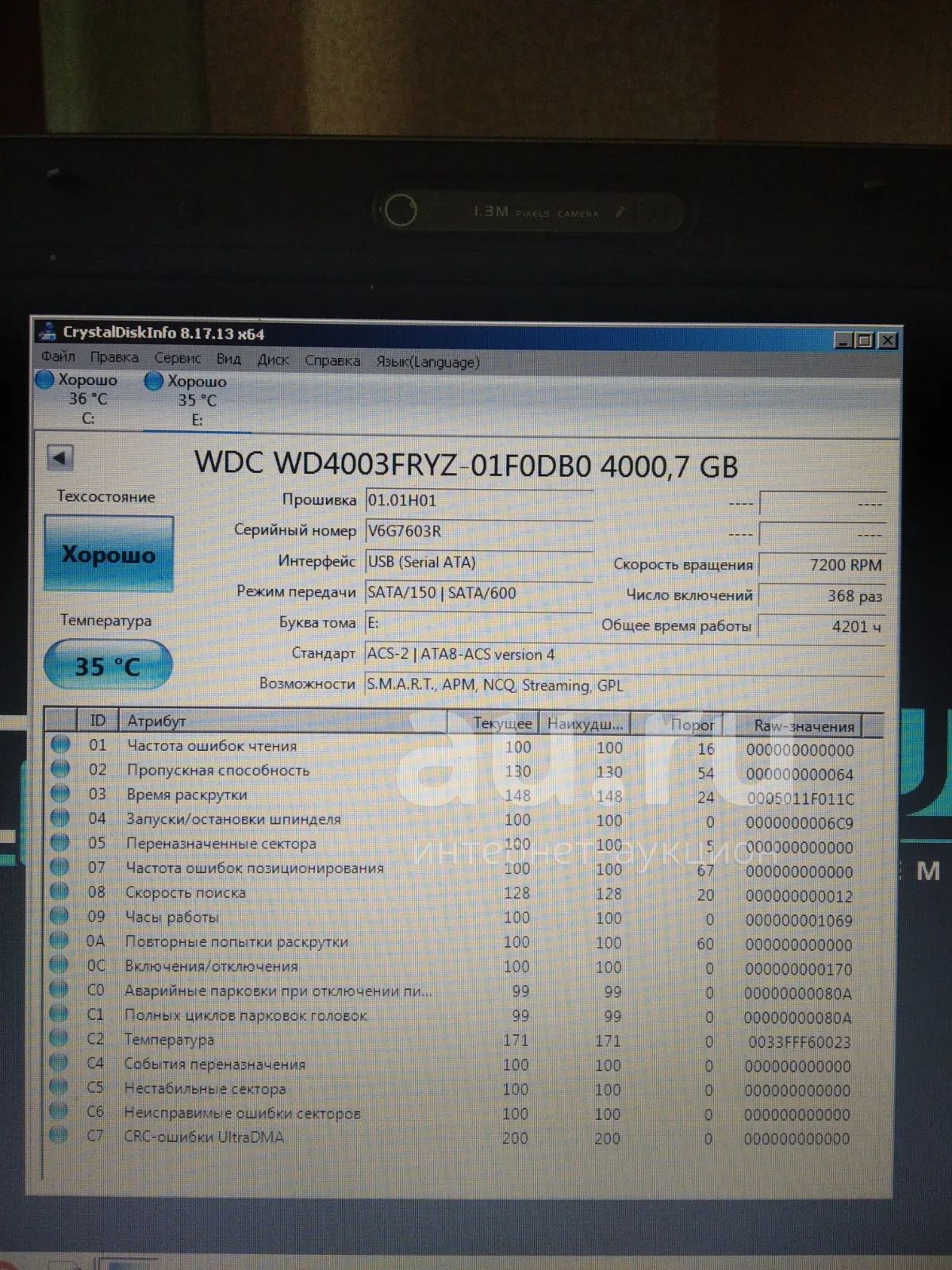Screen dimensions: 952x1270
Task: Click status icon for C1 Полных циклов парковок
Action: (59, 1014)
